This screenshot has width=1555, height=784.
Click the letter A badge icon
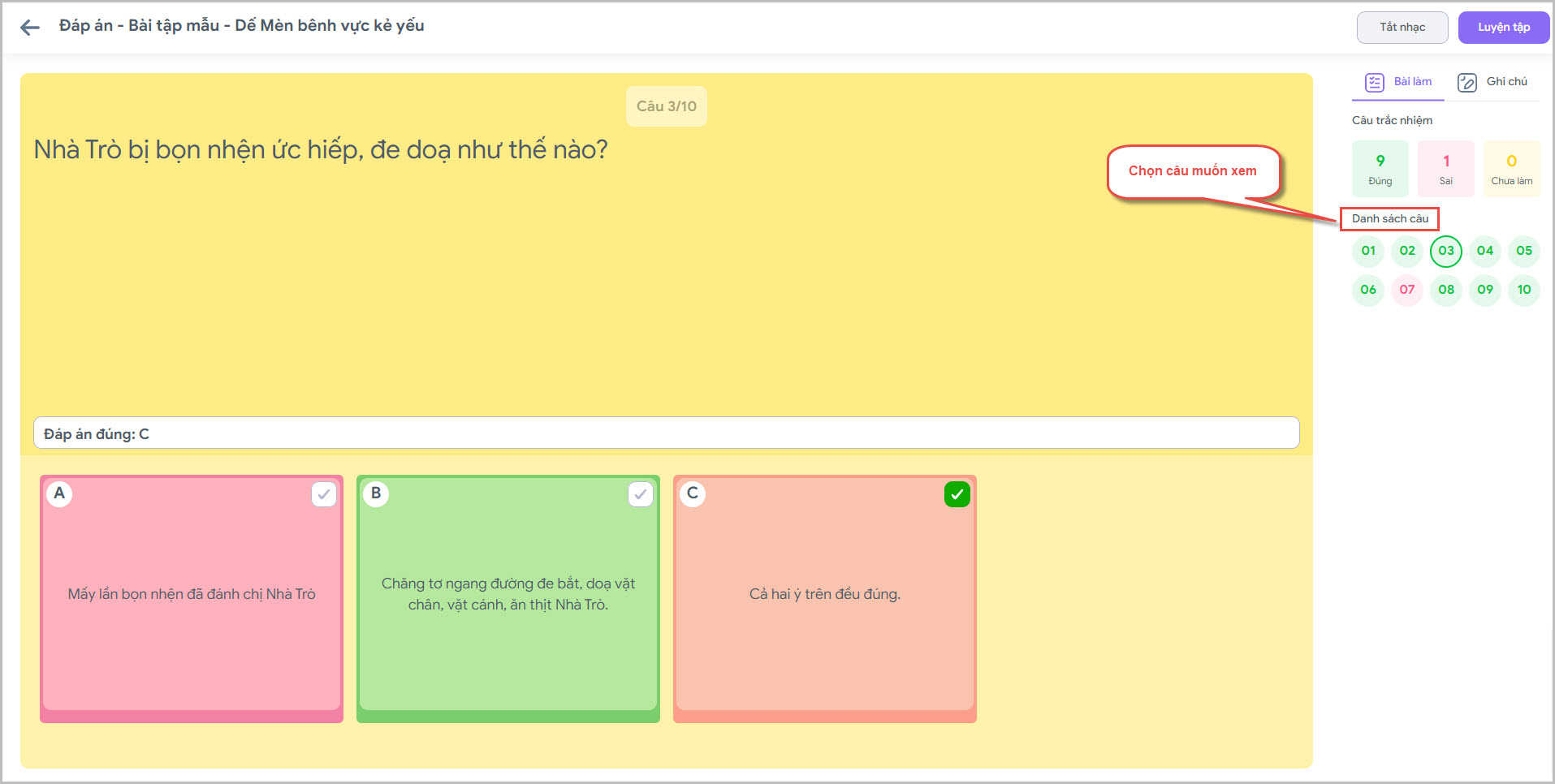click(59, 493)
